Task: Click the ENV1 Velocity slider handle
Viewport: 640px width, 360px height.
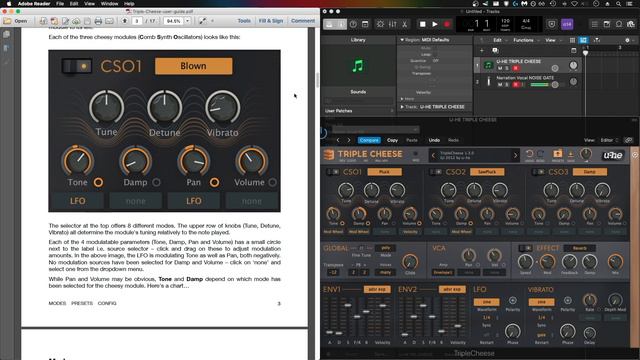Action: coord(382,305)
